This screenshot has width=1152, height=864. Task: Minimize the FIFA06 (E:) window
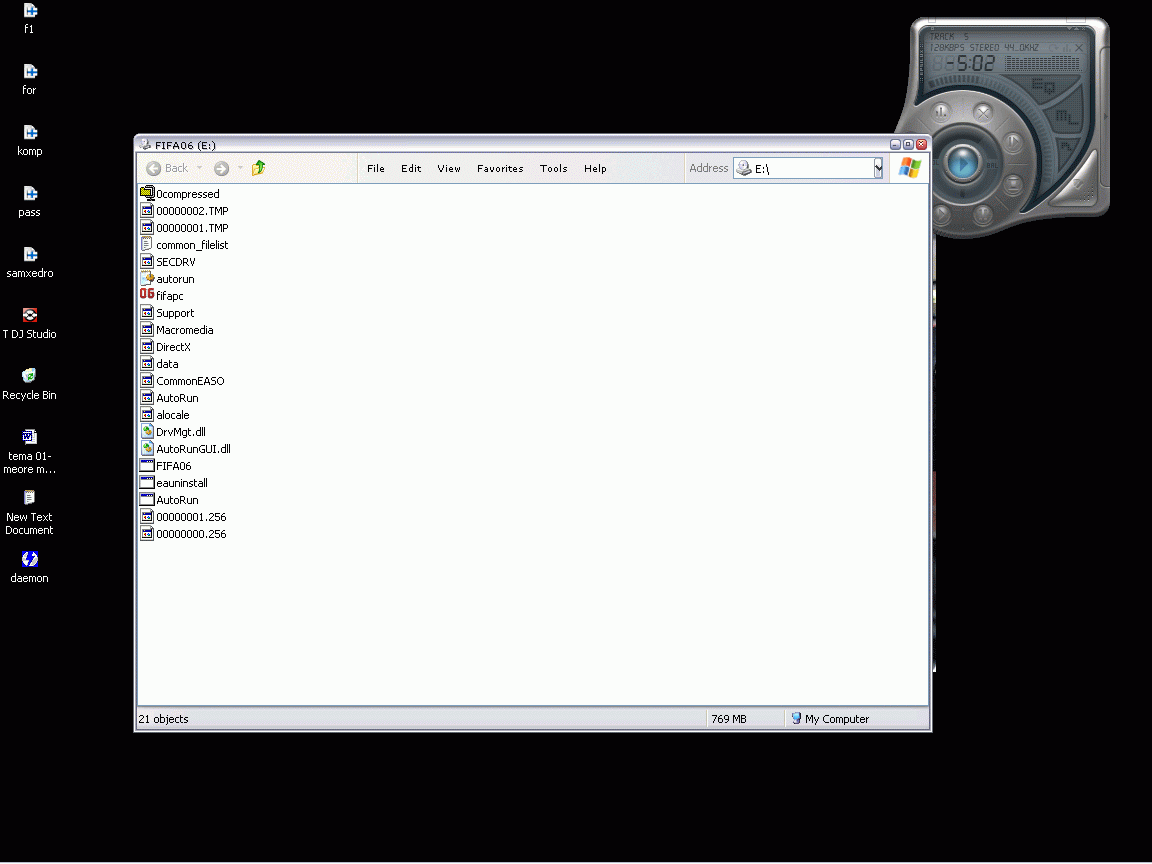coord(895,145)
